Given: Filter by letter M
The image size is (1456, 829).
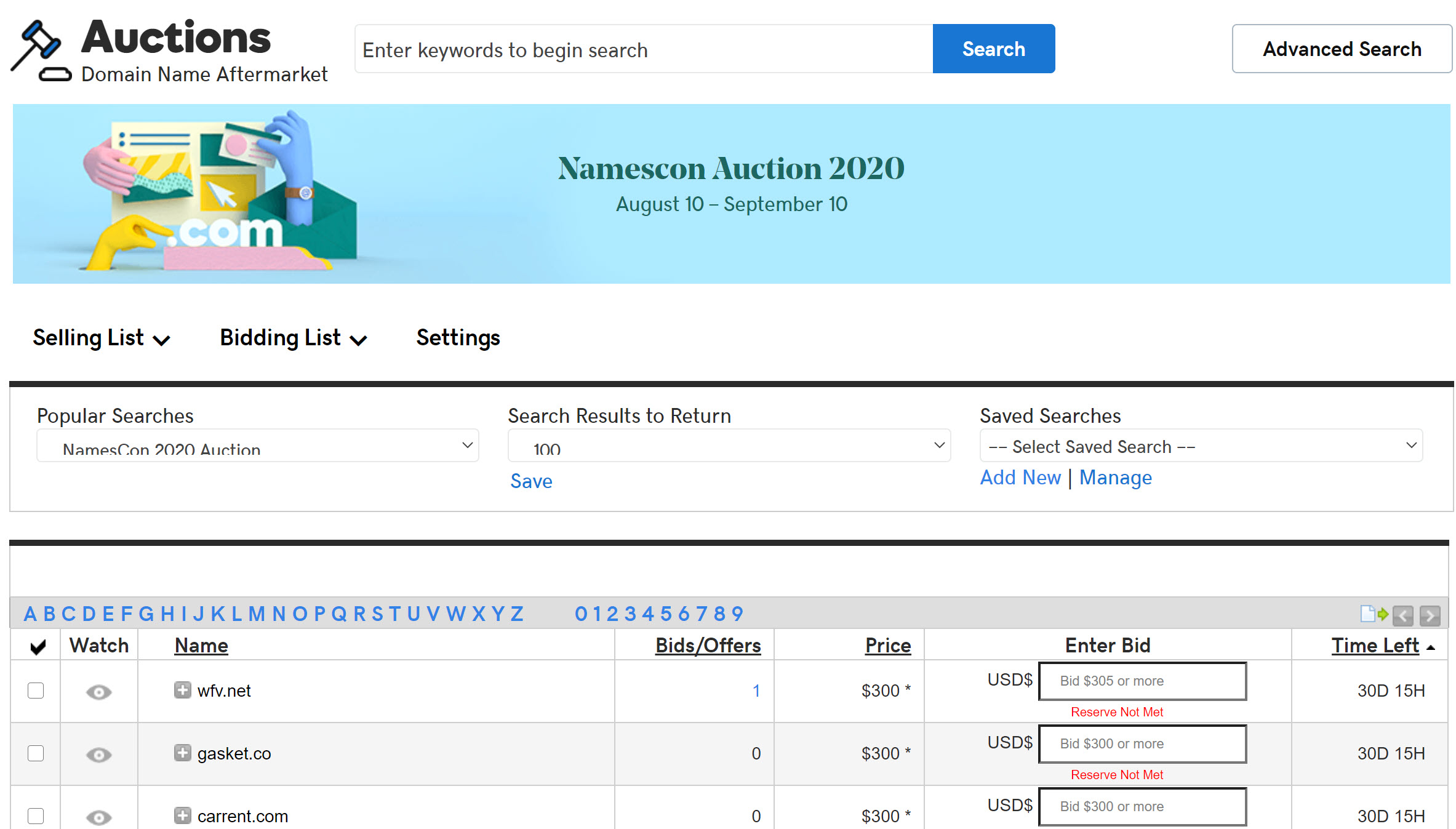Looking at the screenshot, I should coord(257,614).
